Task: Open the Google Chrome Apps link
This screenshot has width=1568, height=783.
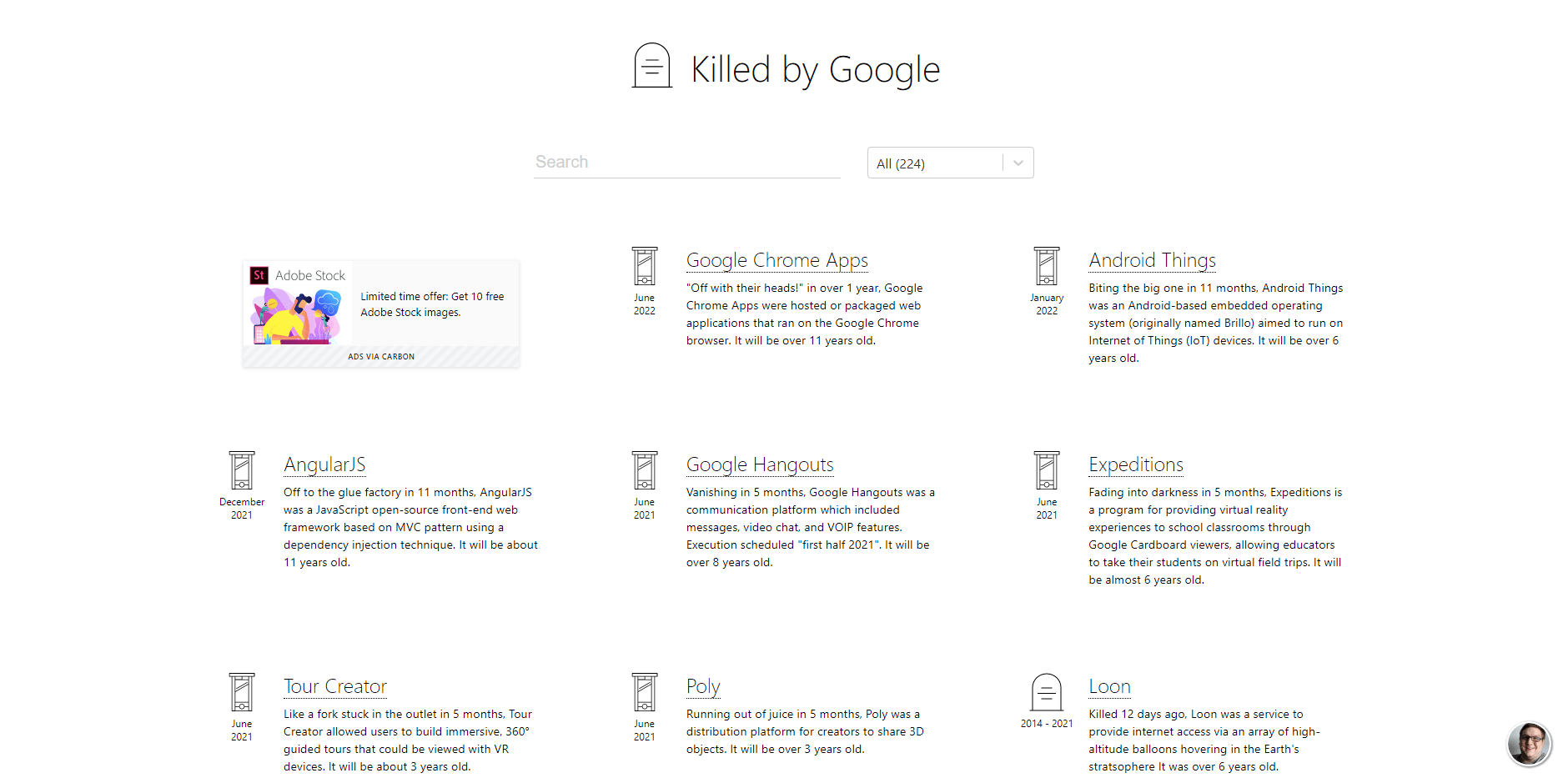Action: (x=776, y=260)
